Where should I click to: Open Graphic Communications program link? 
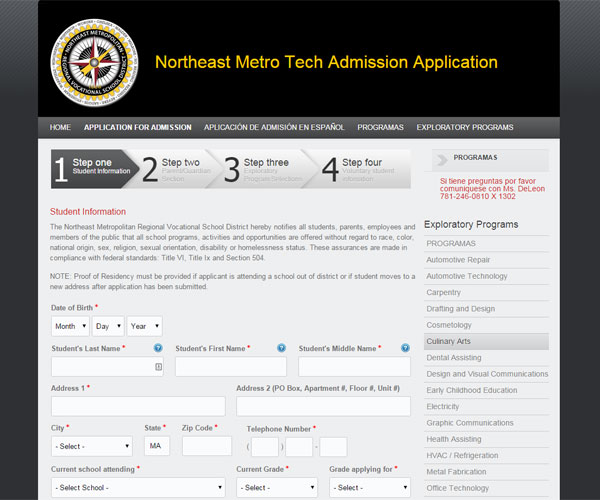click(470, 423)
